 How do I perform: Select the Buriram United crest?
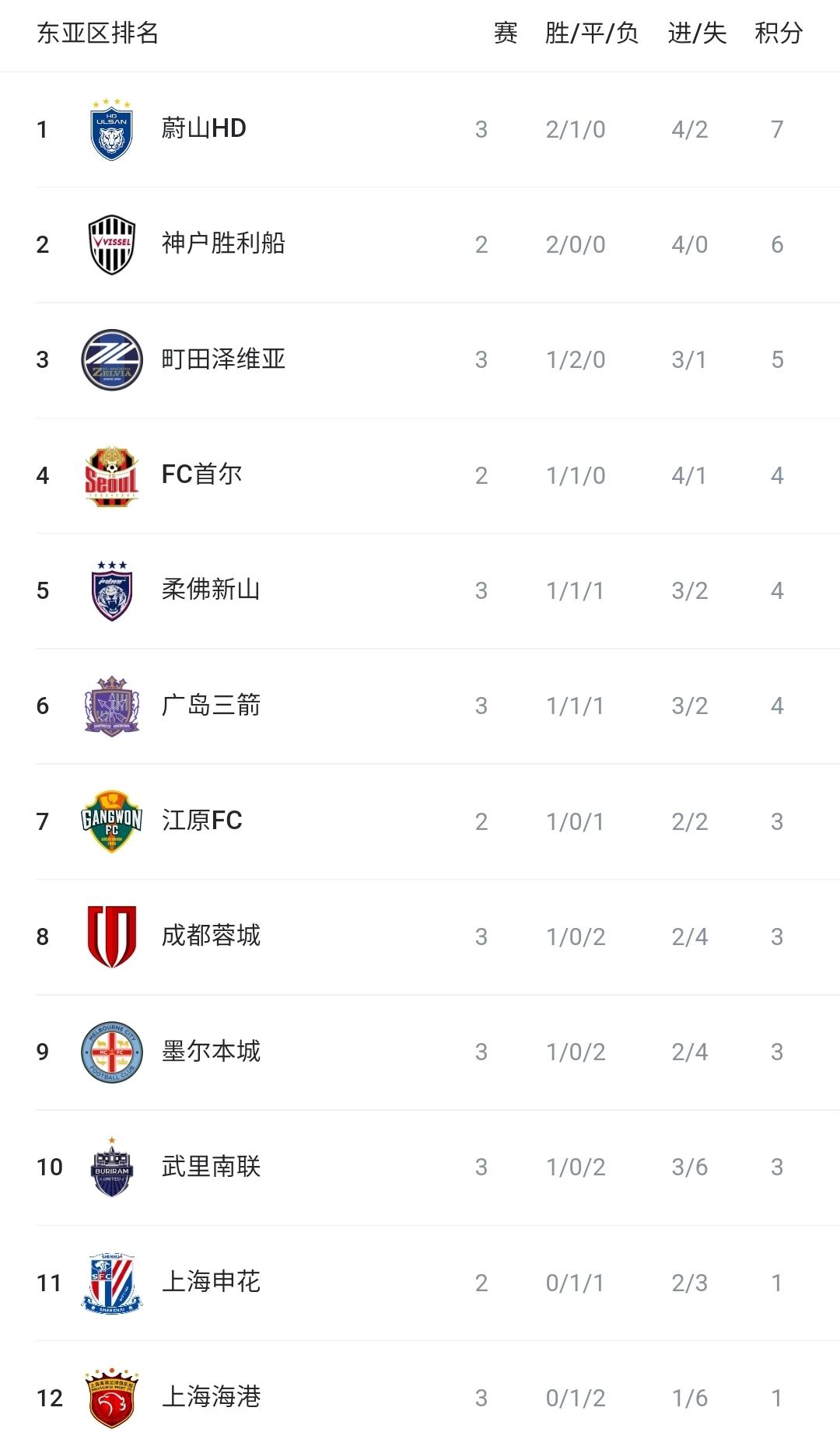pos(112,1167)
